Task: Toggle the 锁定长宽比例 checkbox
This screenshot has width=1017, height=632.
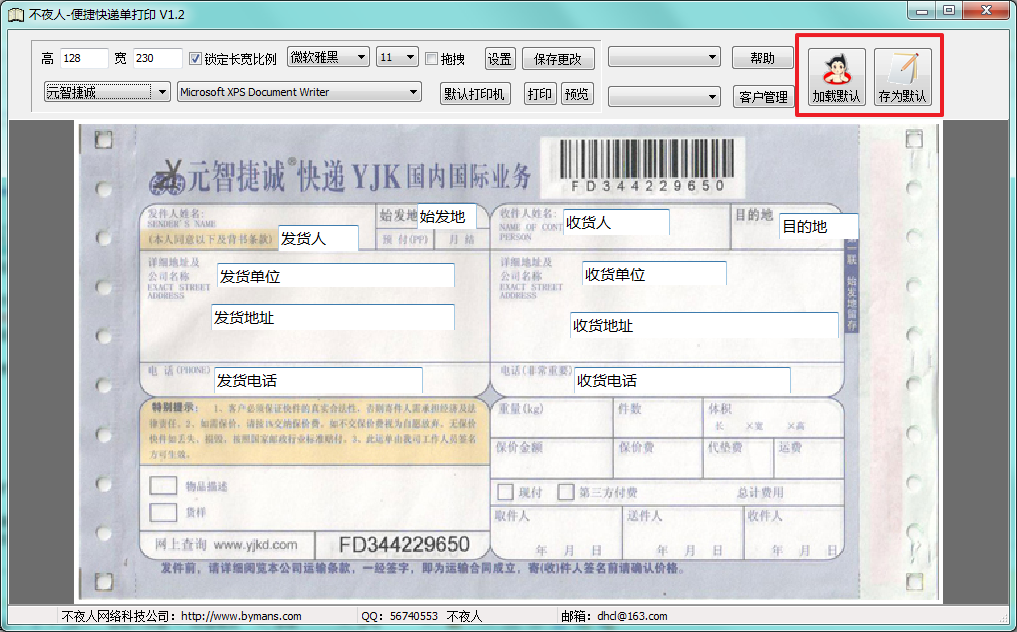Action: [x=195, y=58]
